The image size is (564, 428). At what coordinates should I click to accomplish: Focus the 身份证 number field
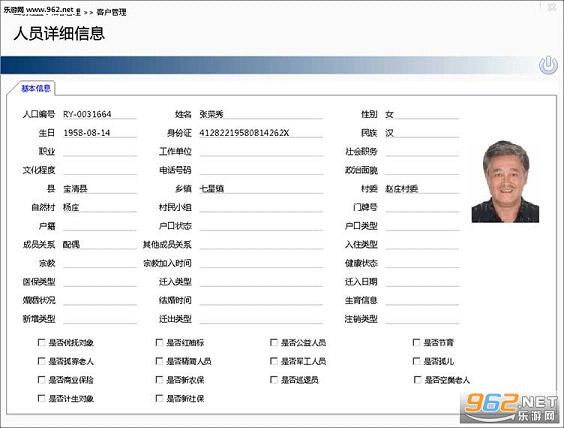pyautogui.click(x=261, y=133)
